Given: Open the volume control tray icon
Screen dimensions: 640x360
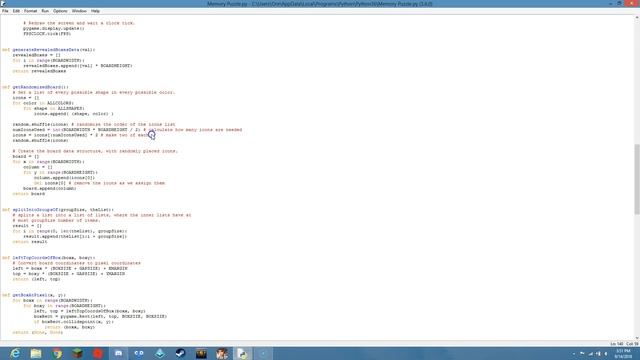Looking at the screenshot, I should tap(606, 353).
